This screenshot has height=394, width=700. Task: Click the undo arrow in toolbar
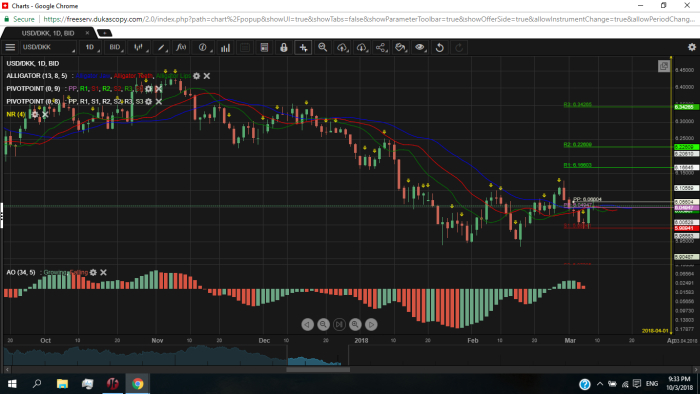point(440,47)
